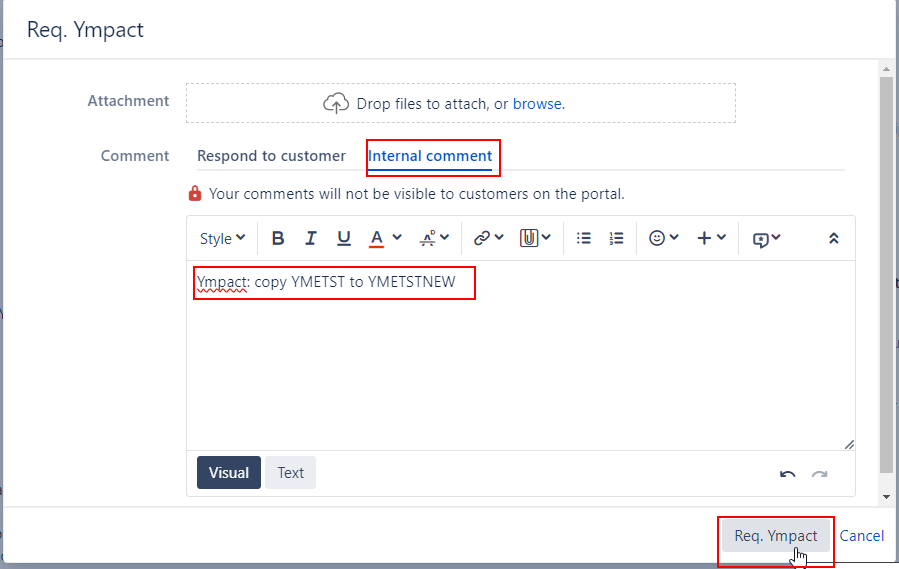Collapse the editor toolbar with double chevron
Screen dimensions: 899x569
tap(834, 238)
